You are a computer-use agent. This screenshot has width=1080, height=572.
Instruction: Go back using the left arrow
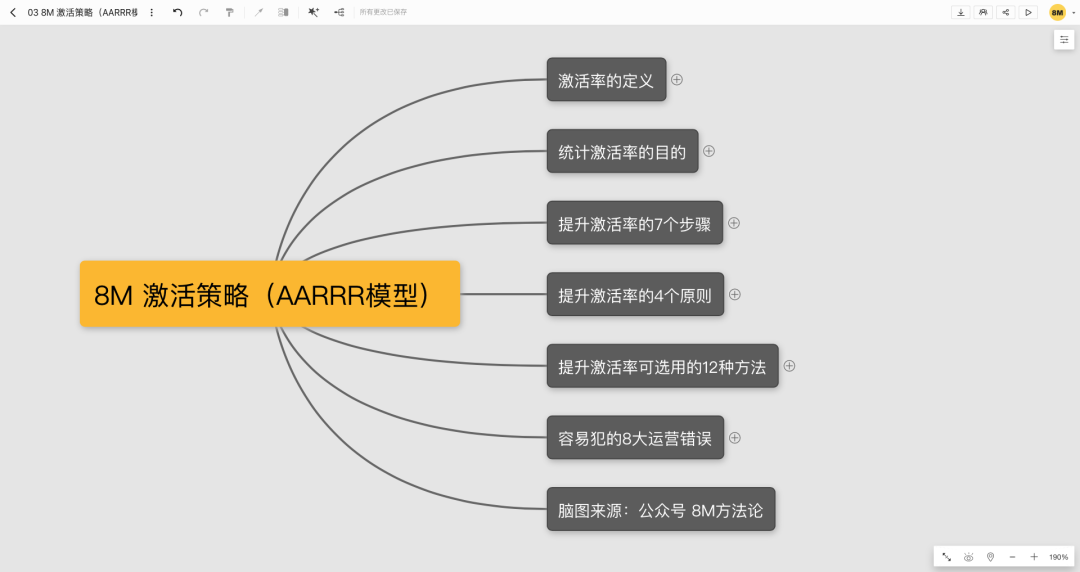coord(12,12)
